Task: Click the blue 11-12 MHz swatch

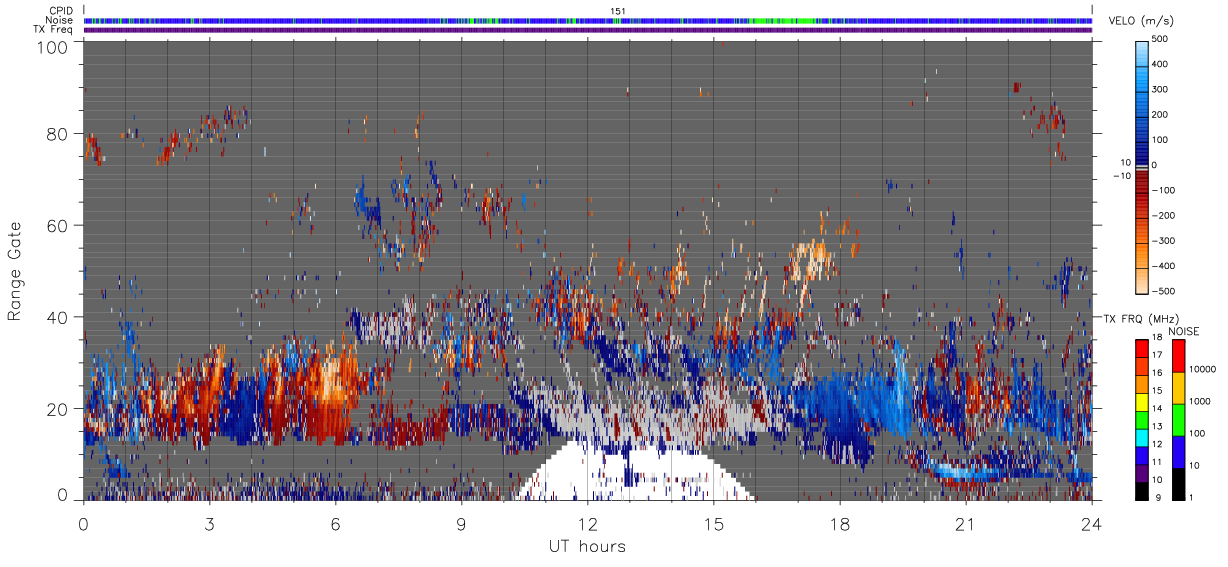Action: (1142, 456)
